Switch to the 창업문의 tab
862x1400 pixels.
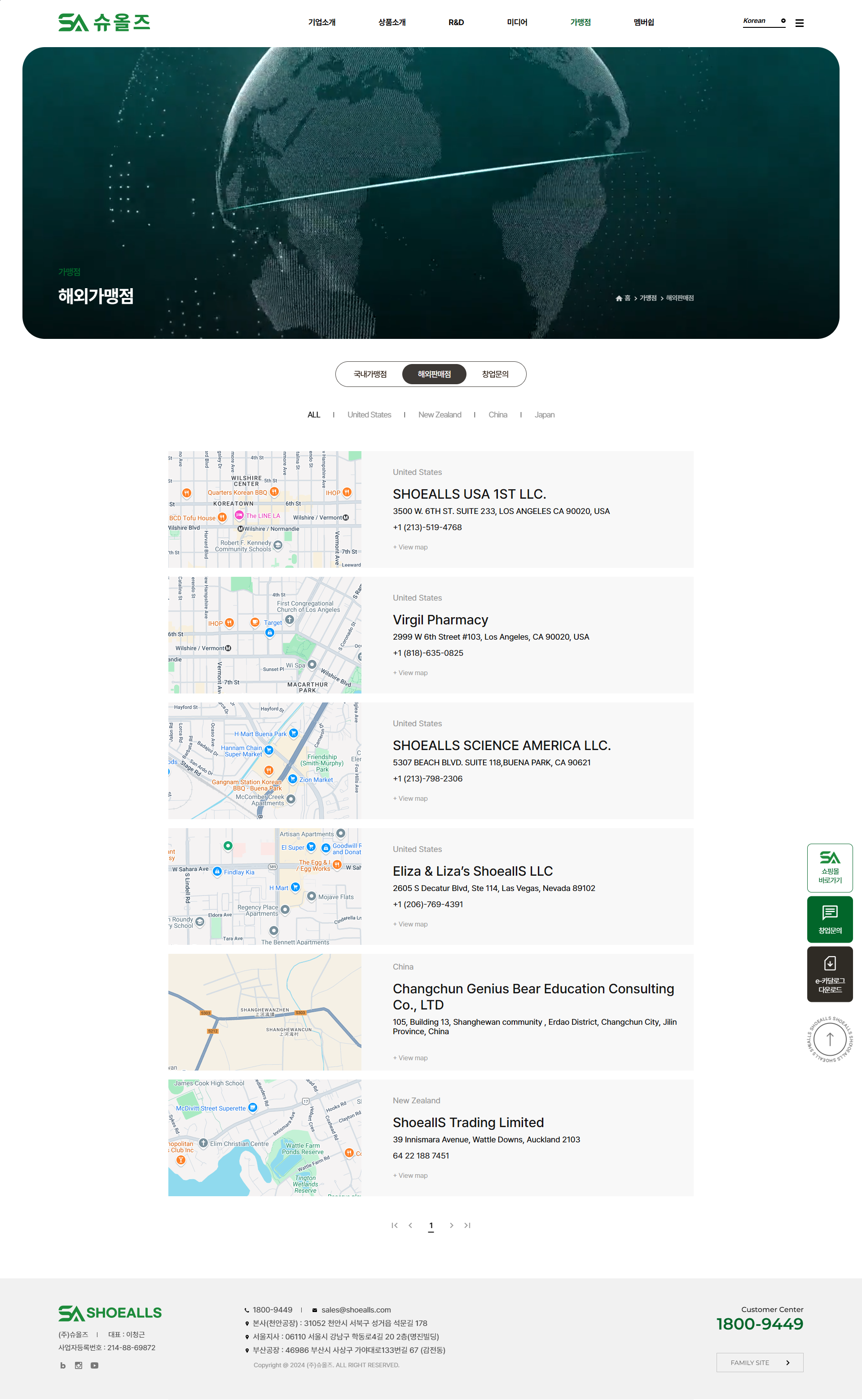(495, 374)
